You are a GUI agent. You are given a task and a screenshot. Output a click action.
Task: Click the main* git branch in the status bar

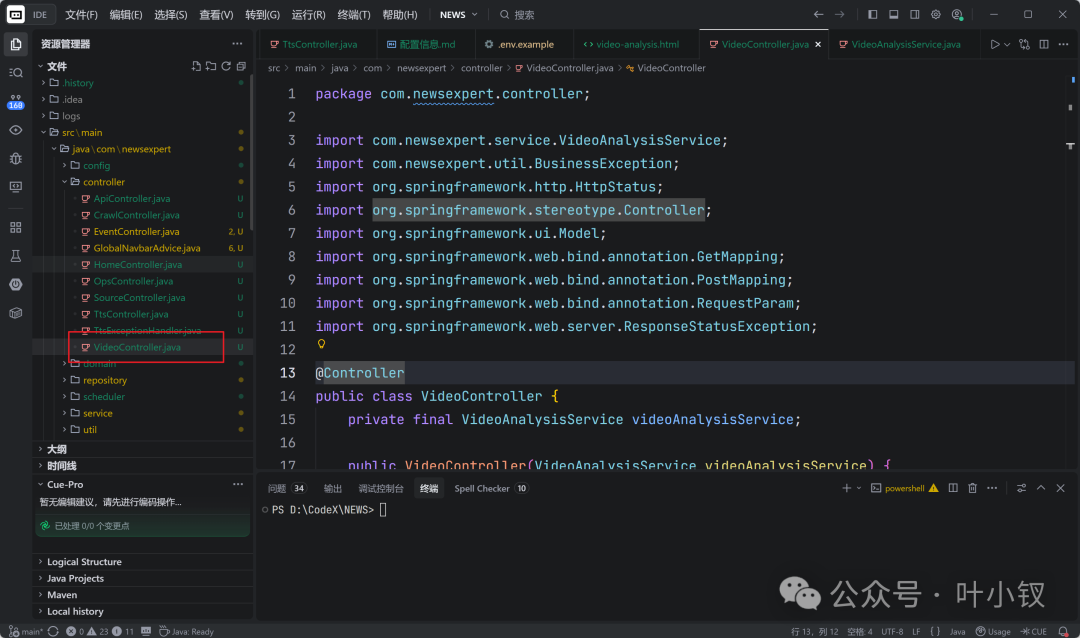tap(25, 631)
